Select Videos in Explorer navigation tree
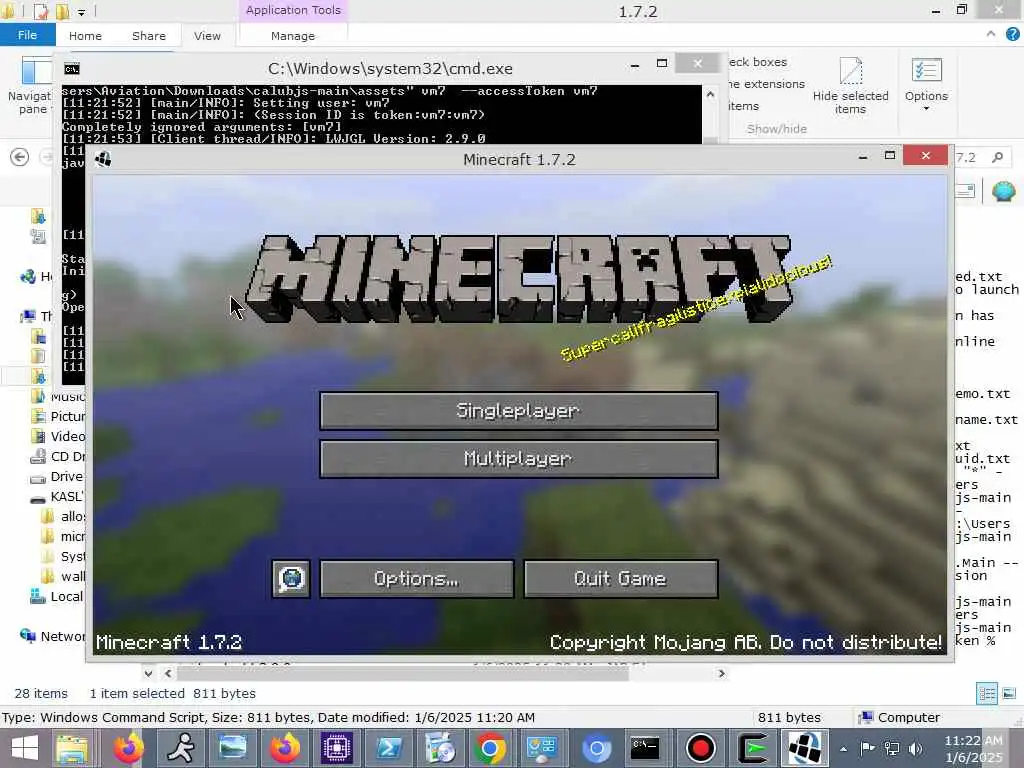The height and width of the screenshot is (768, 1024). coord(59,436)
